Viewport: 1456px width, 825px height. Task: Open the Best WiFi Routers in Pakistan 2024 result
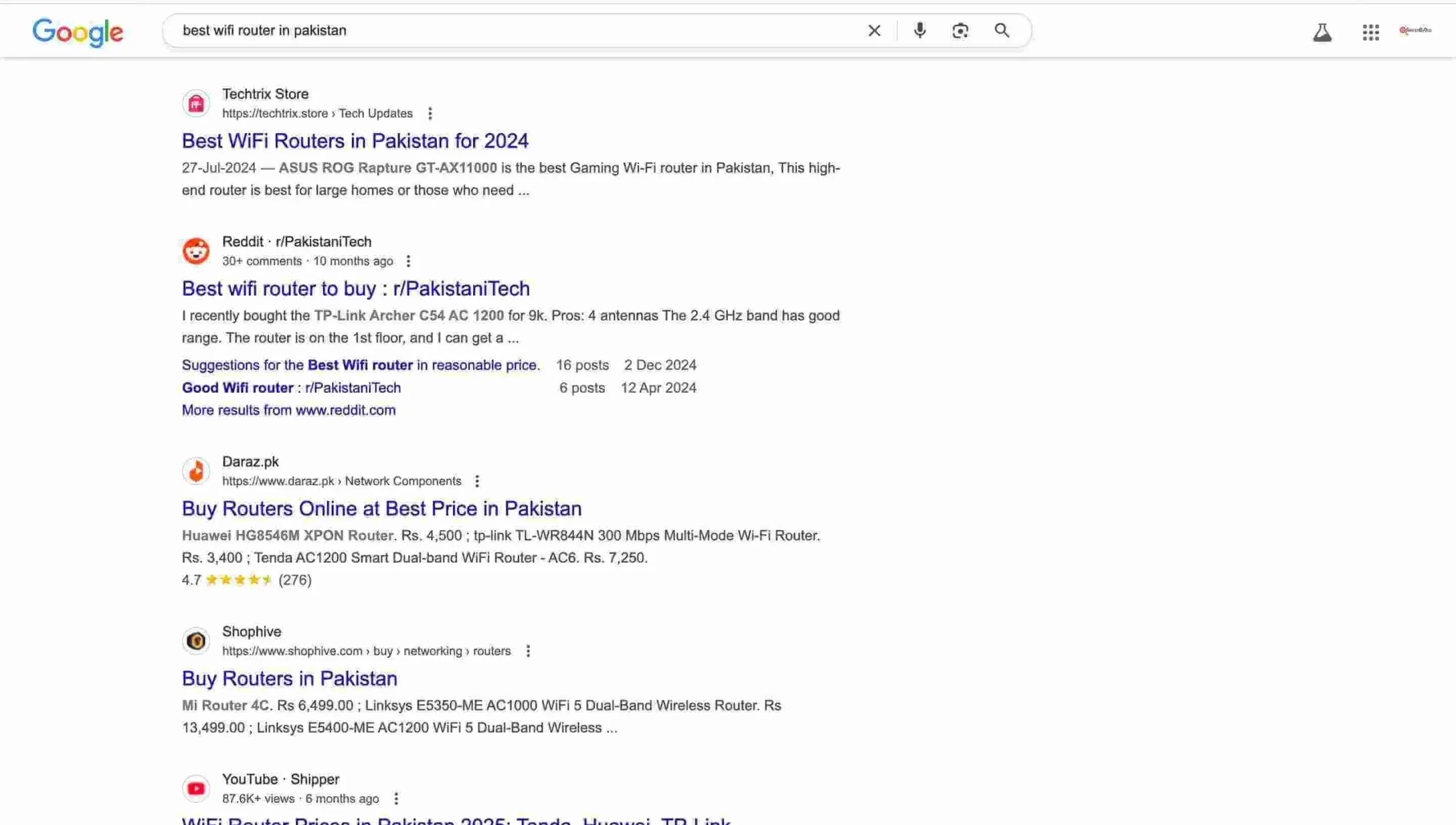(x=355, y=141)
